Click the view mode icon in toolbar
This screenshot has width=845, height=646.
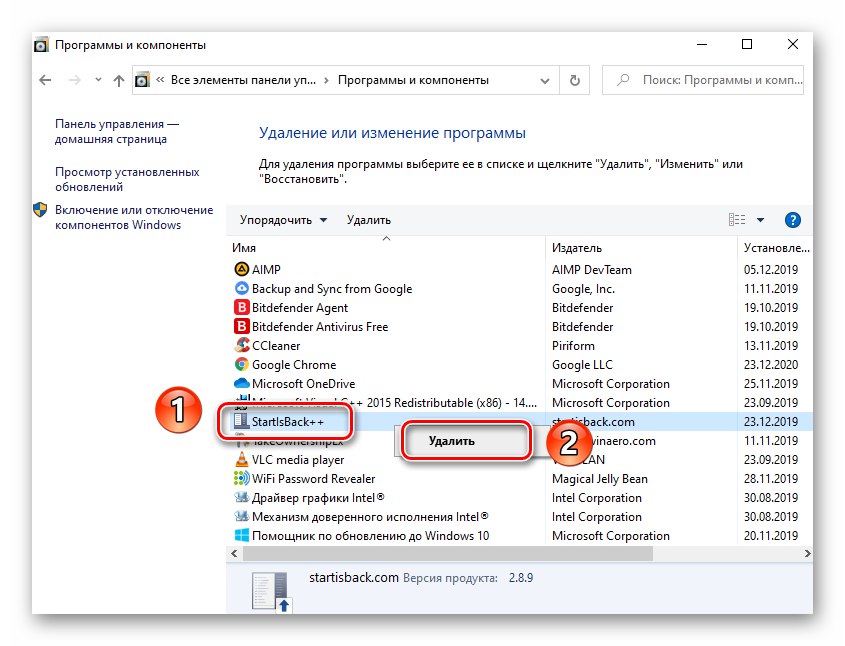737,220
